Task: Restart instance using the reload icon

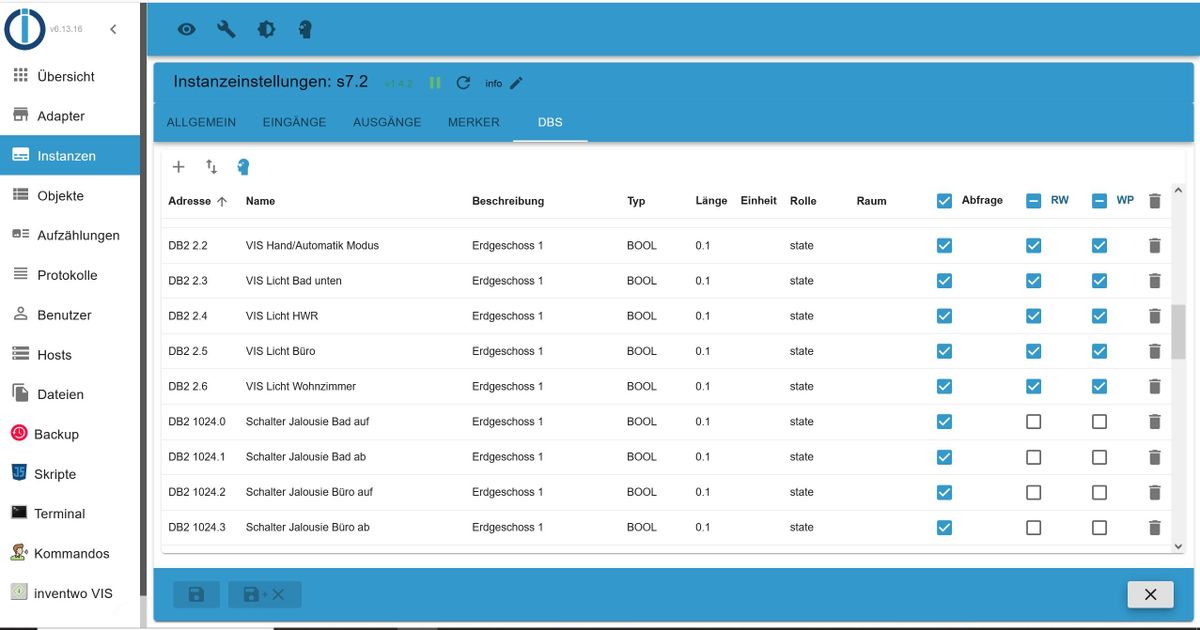Action: 463,83
